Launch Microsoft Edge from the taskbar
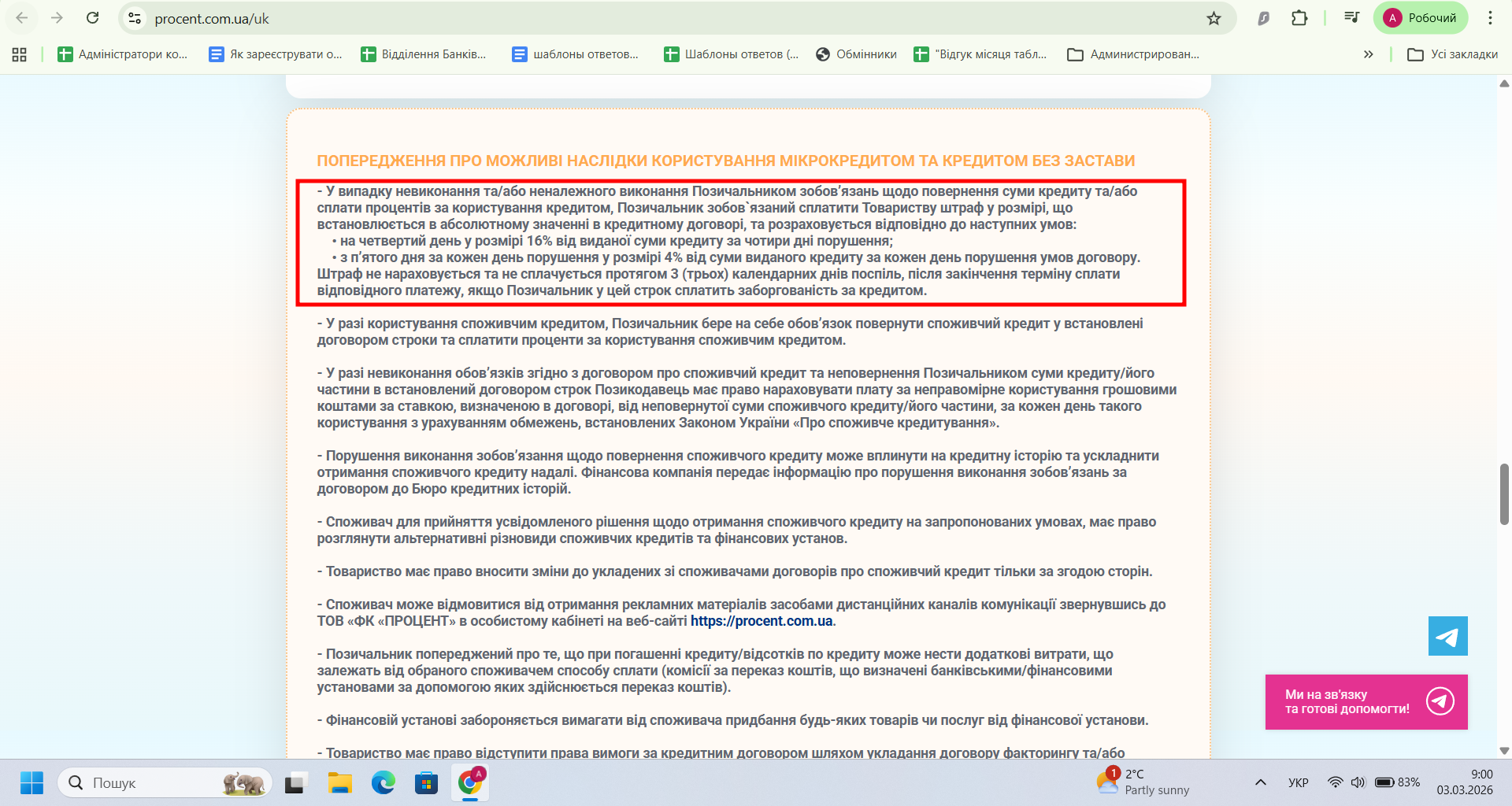The image size is (1512, 806). [x=384, y=782]
